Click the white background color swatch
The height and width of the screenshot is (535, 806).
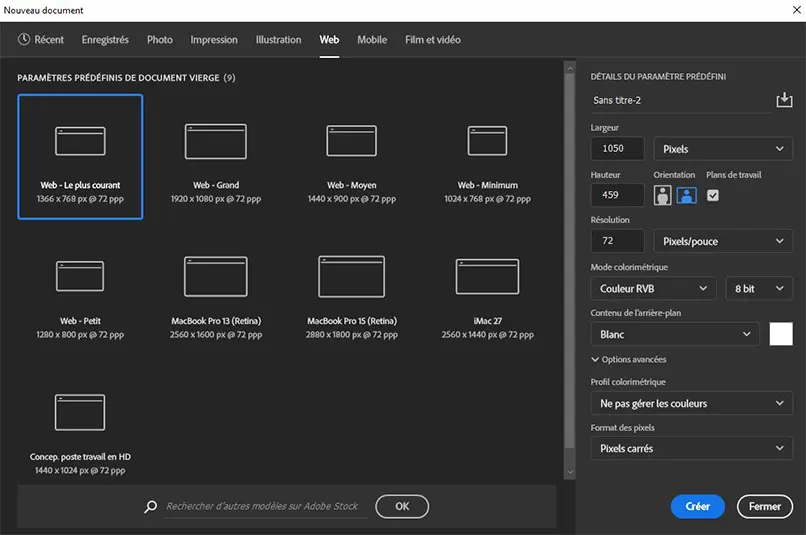tap(780, 334)
